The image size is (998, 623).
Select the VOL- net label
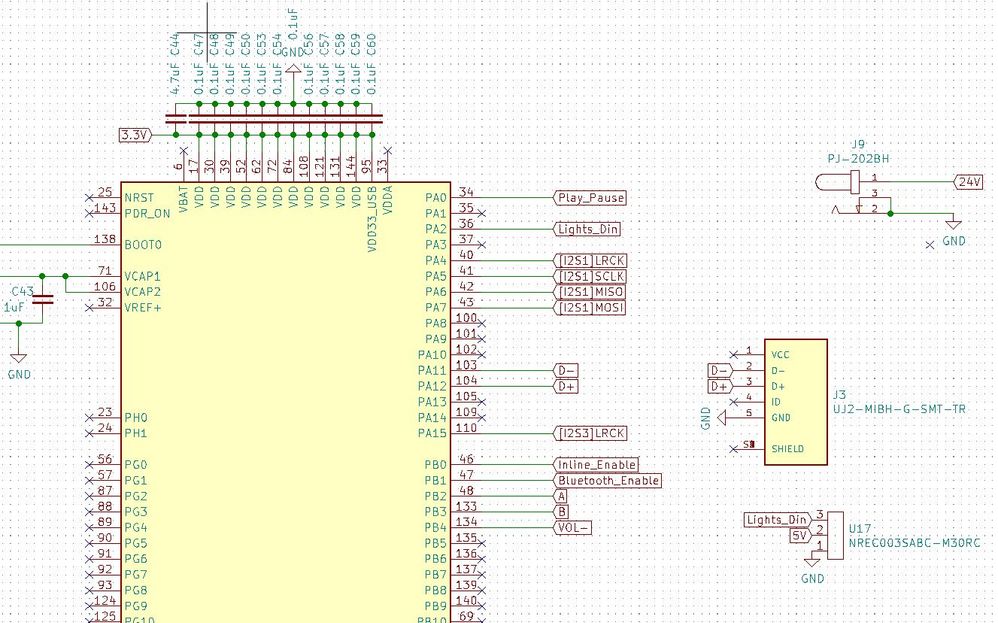coord(572,528)
